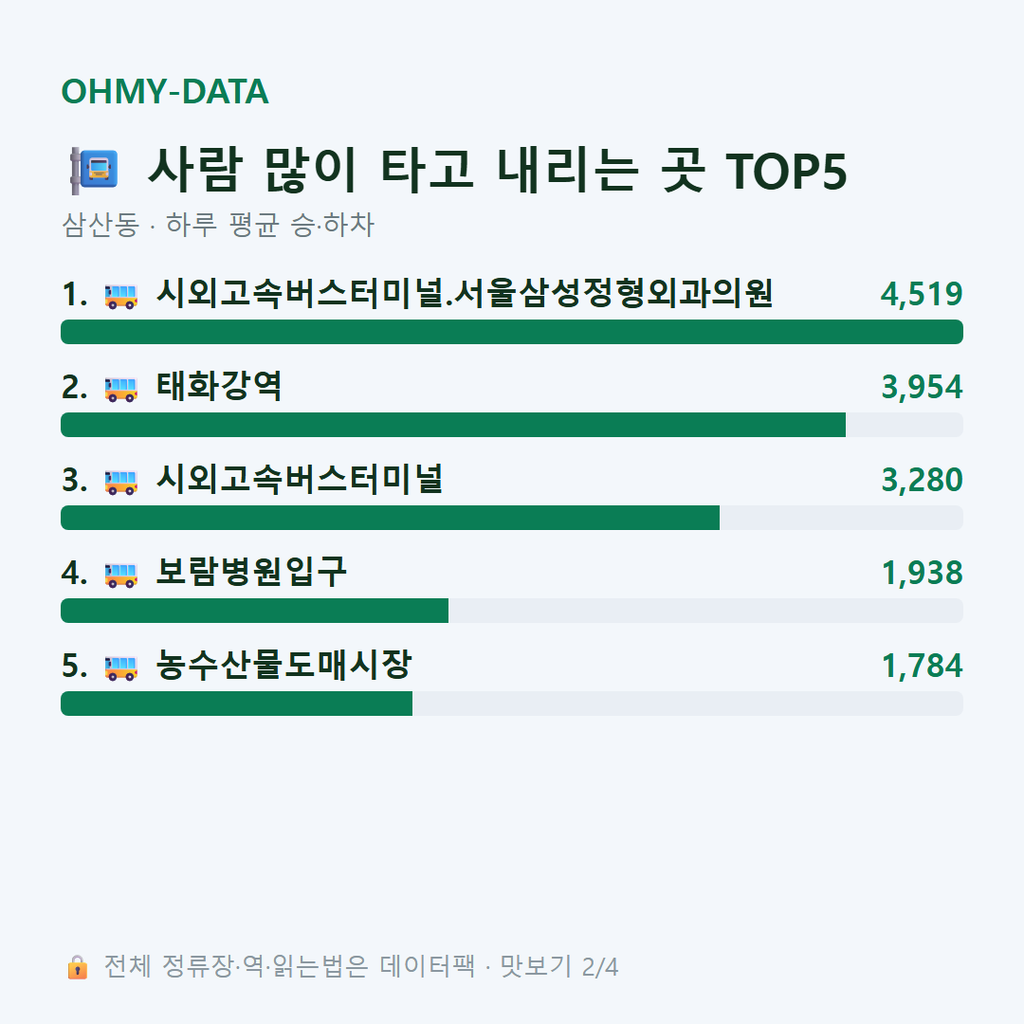The width and height of the screenshot is (1024, 1024).
Task: Click the 3,280 ridership value
Action: point(922,480)
